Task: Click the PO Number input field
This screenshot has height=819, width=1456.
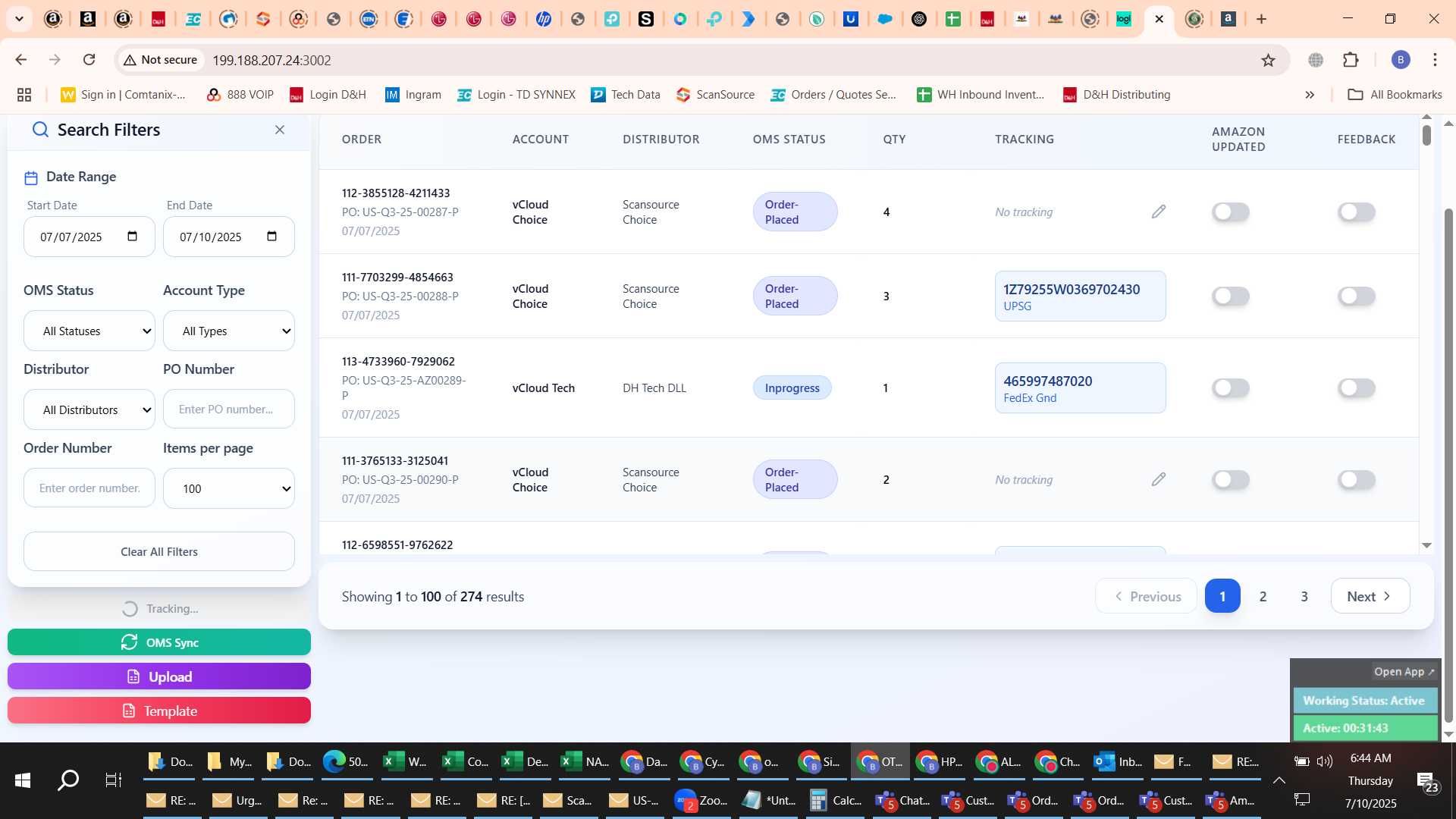Action: pyautogui.click(x=229, y=409)
